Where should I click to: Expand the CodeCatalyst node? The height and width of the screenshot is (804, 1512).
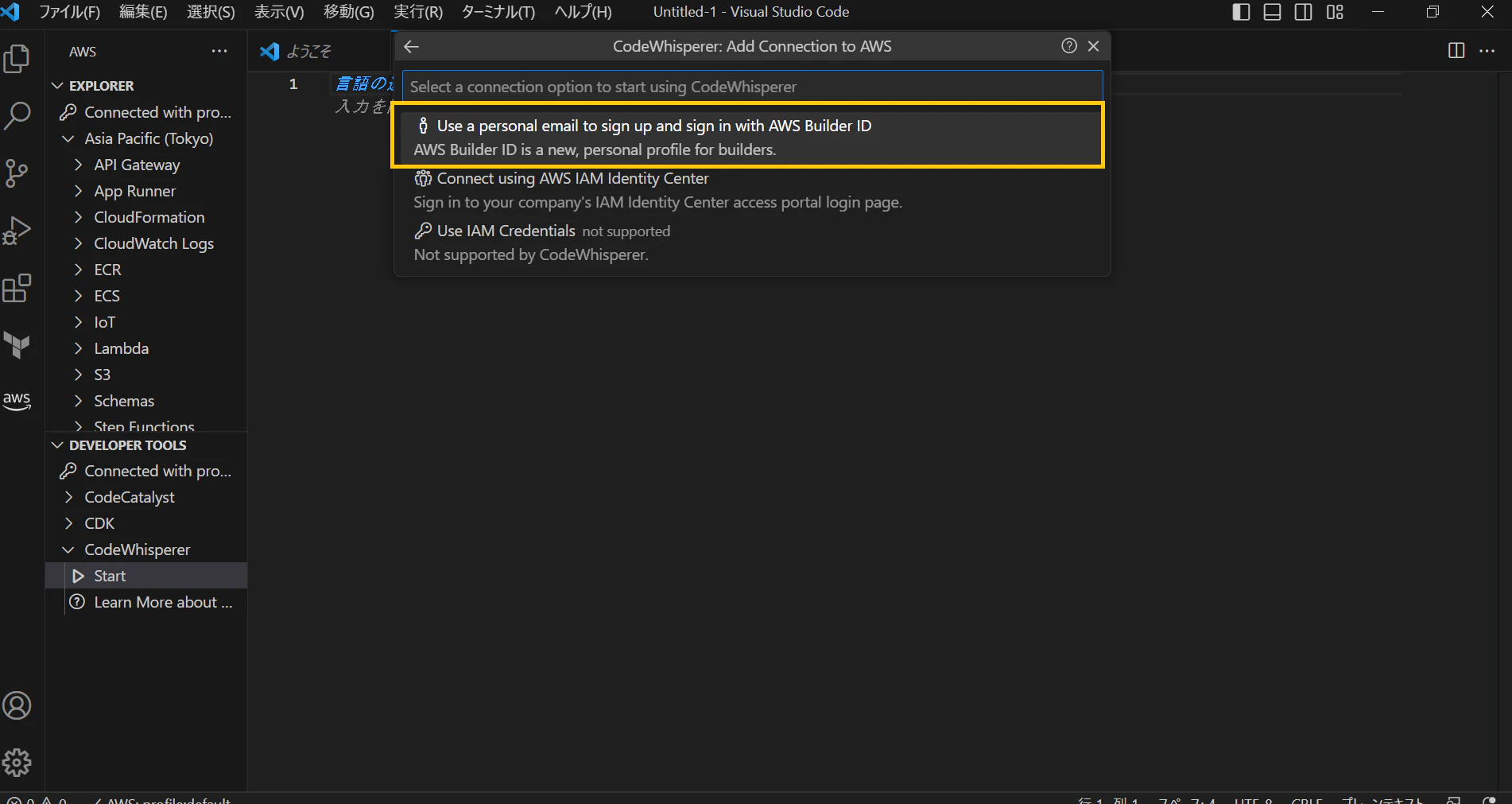(x=68, y=497)
